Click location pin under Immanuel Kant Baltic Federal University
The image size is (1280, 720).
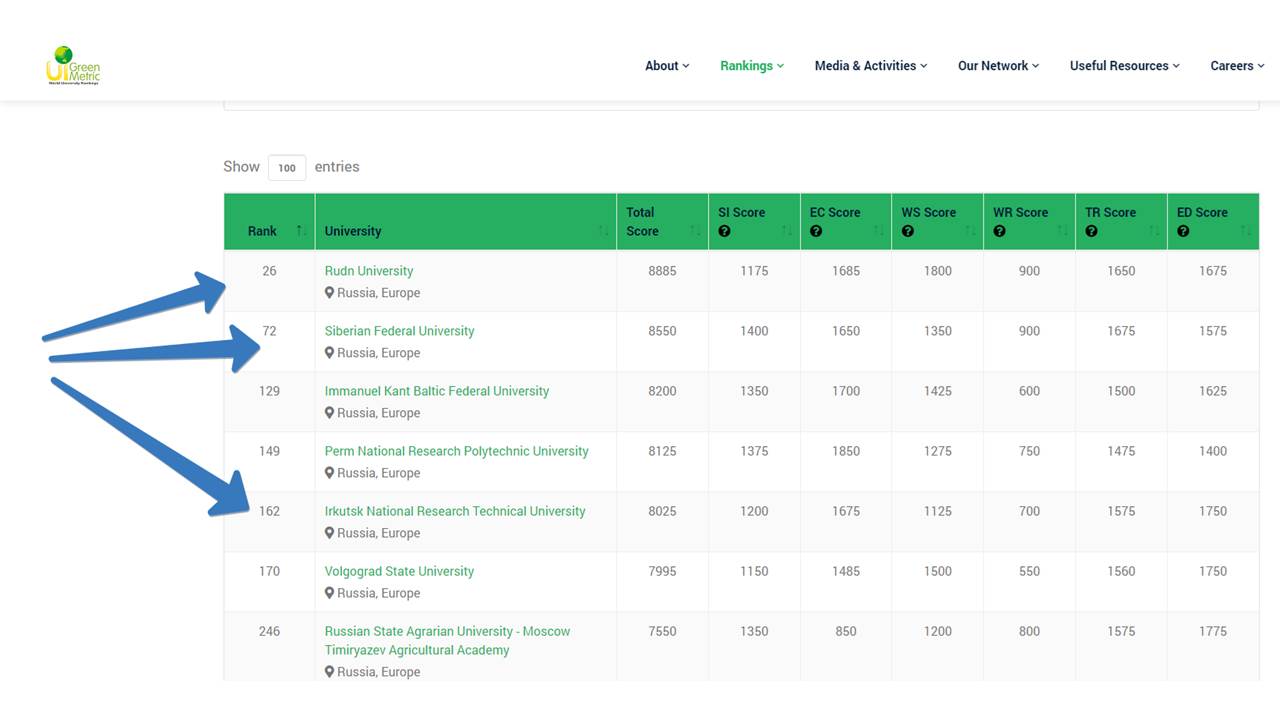(329, 413)
